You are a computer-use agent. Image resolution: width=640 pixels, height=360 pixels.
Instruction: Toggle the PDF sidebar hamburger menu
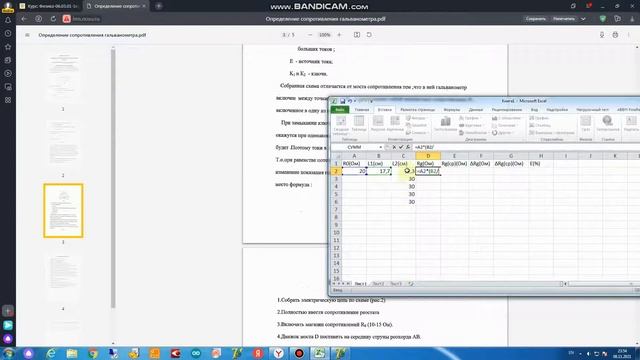point(27,35)
